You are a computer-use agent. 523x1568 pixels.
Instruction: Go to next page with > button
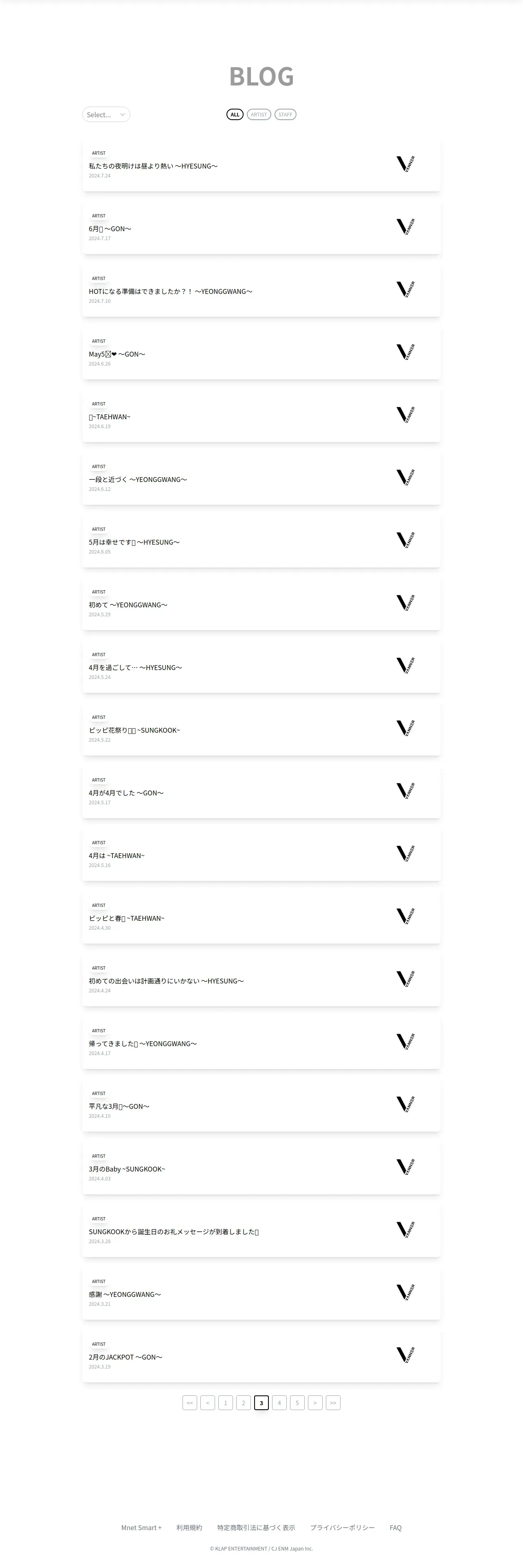(315, 1403)
